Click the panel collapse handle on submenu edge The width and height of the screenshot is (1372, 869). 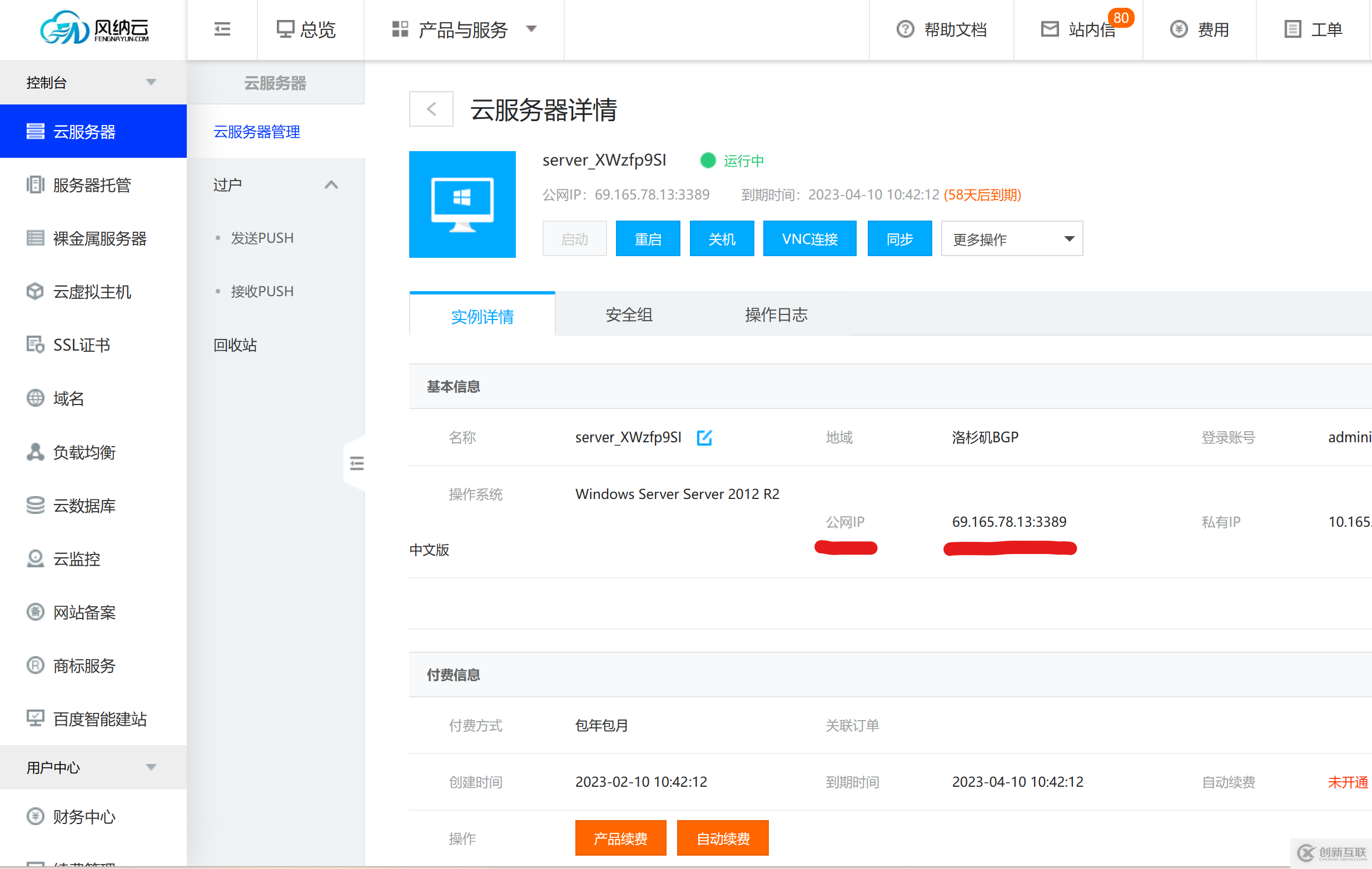pyautogui.click(x=356, y=463)
